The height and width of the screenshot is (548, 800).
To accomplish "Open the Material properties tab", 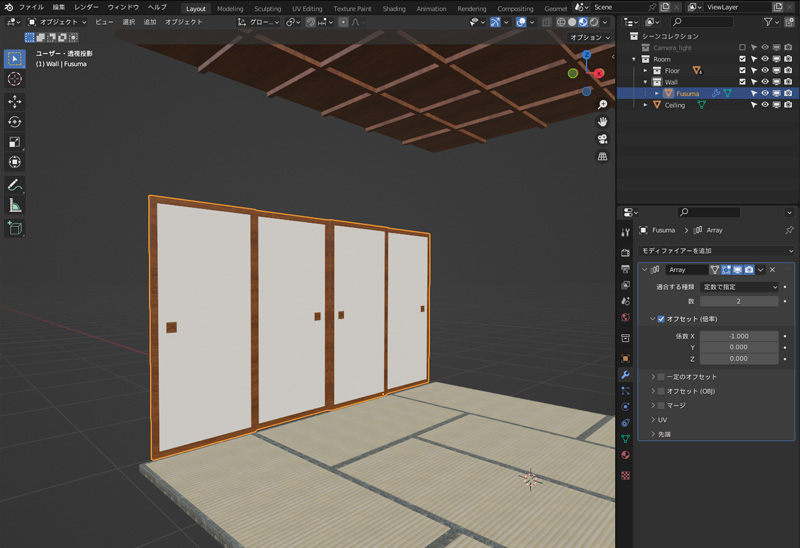I will pos(625,455).
